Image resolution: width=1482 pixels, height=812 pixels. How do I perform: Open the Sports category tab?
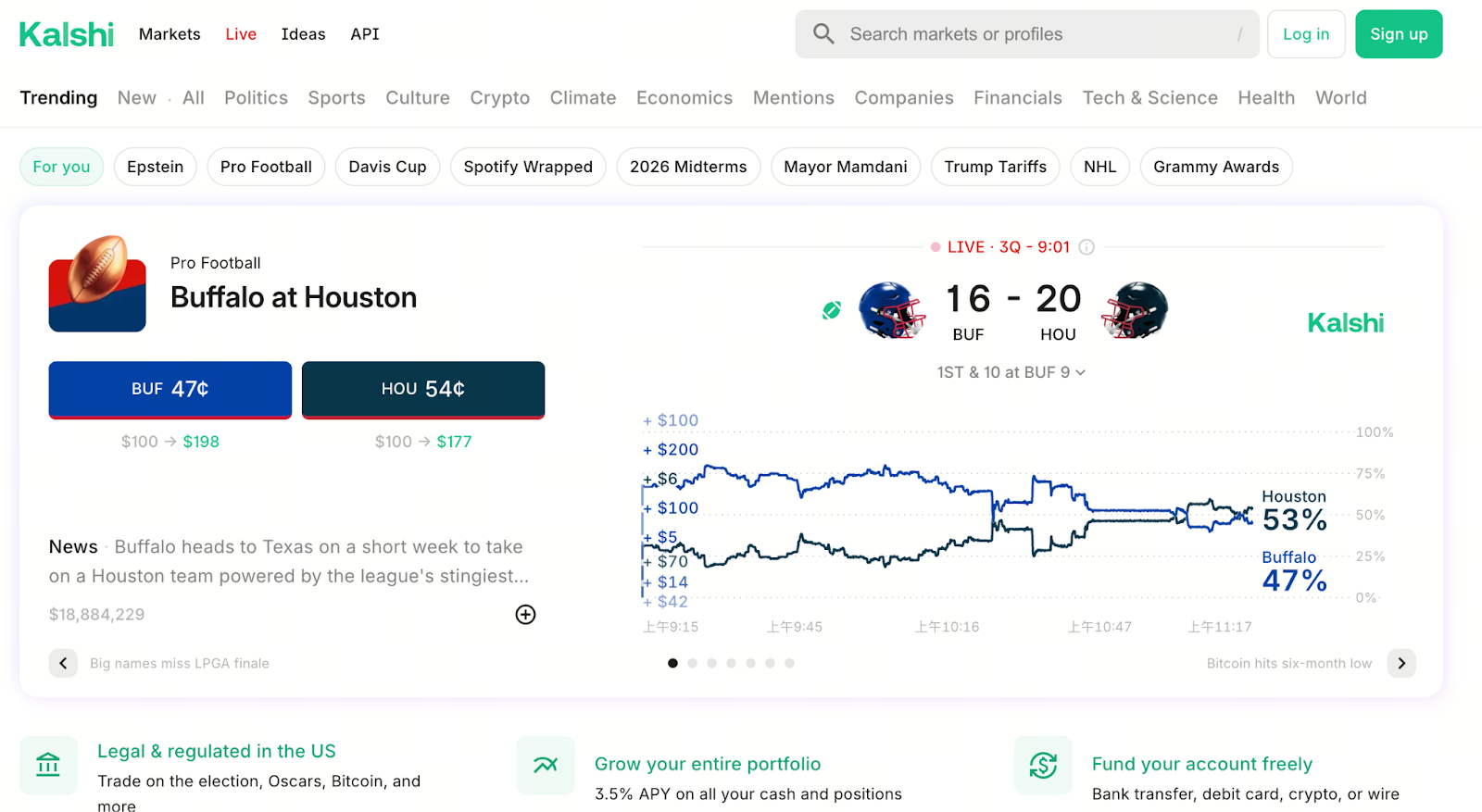pyautogui.click(x=336, y=98)
